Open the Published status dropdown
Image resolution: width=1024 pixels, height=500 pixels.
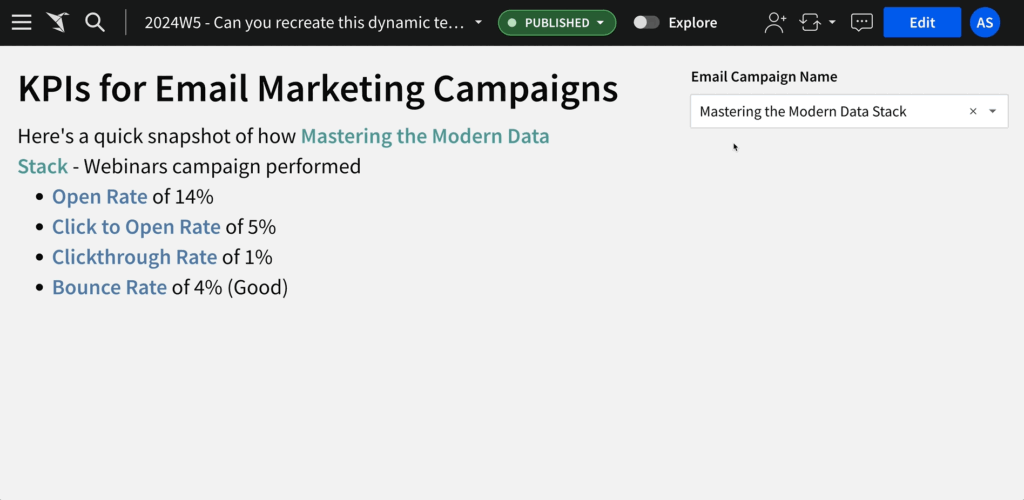[x=556, y=22]
